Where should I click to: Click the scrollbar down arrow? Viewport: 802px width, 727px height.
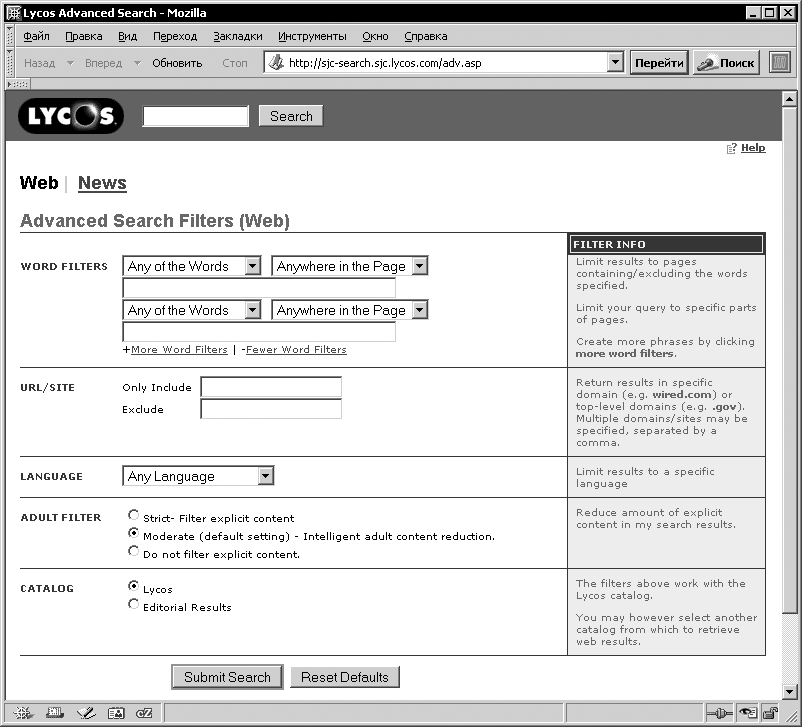pos(789,692)
